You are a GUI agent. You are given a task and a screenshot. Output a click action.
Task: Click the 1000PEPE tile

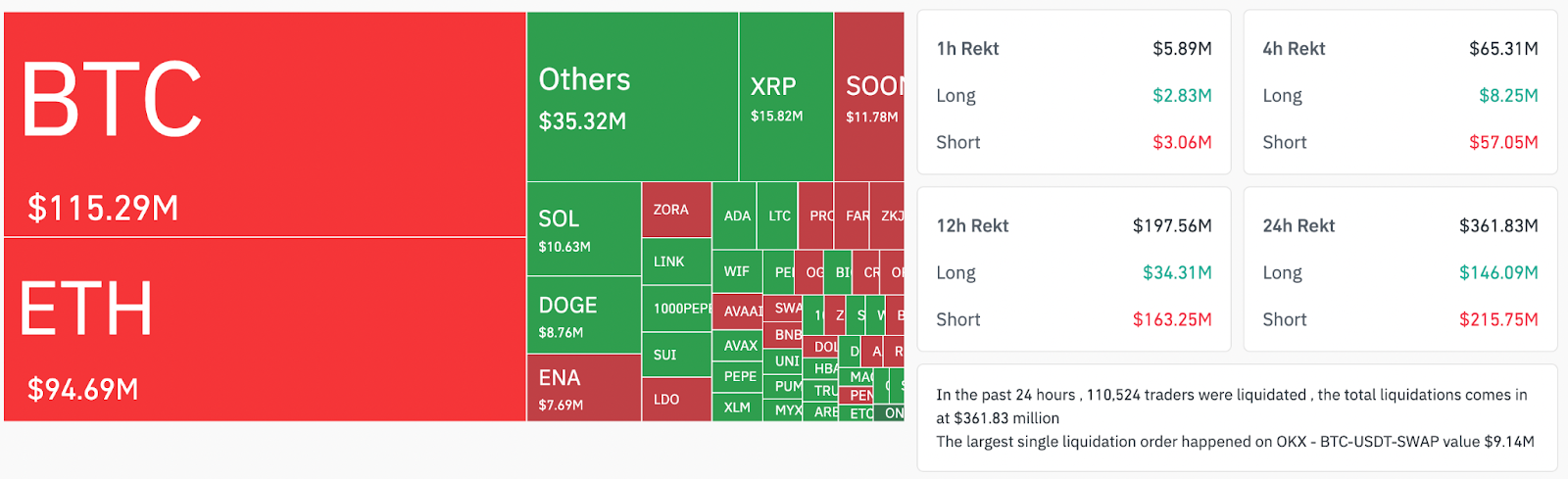coord(676,309)
